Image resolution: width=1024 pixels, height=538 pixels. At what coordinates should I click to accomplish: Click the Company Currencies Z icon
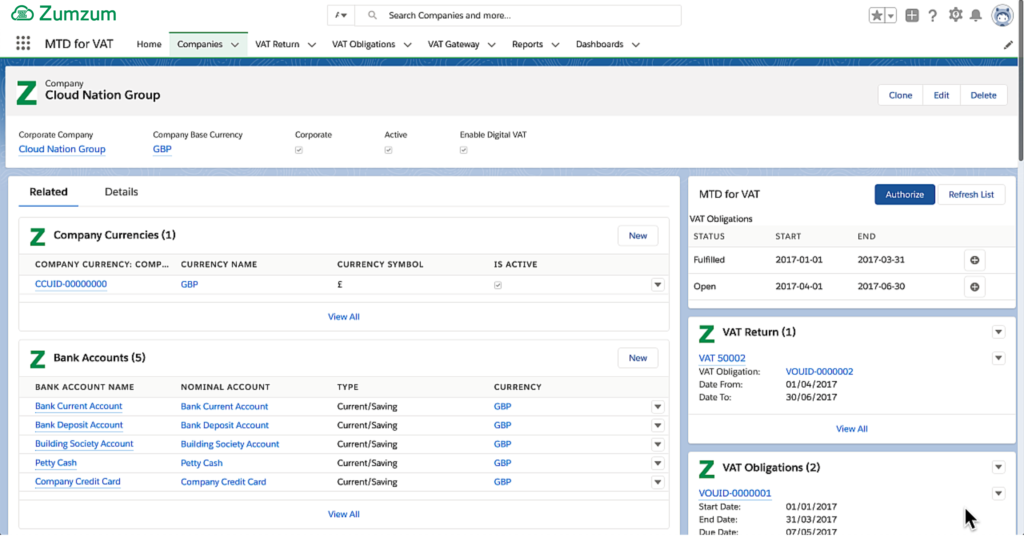38,236
